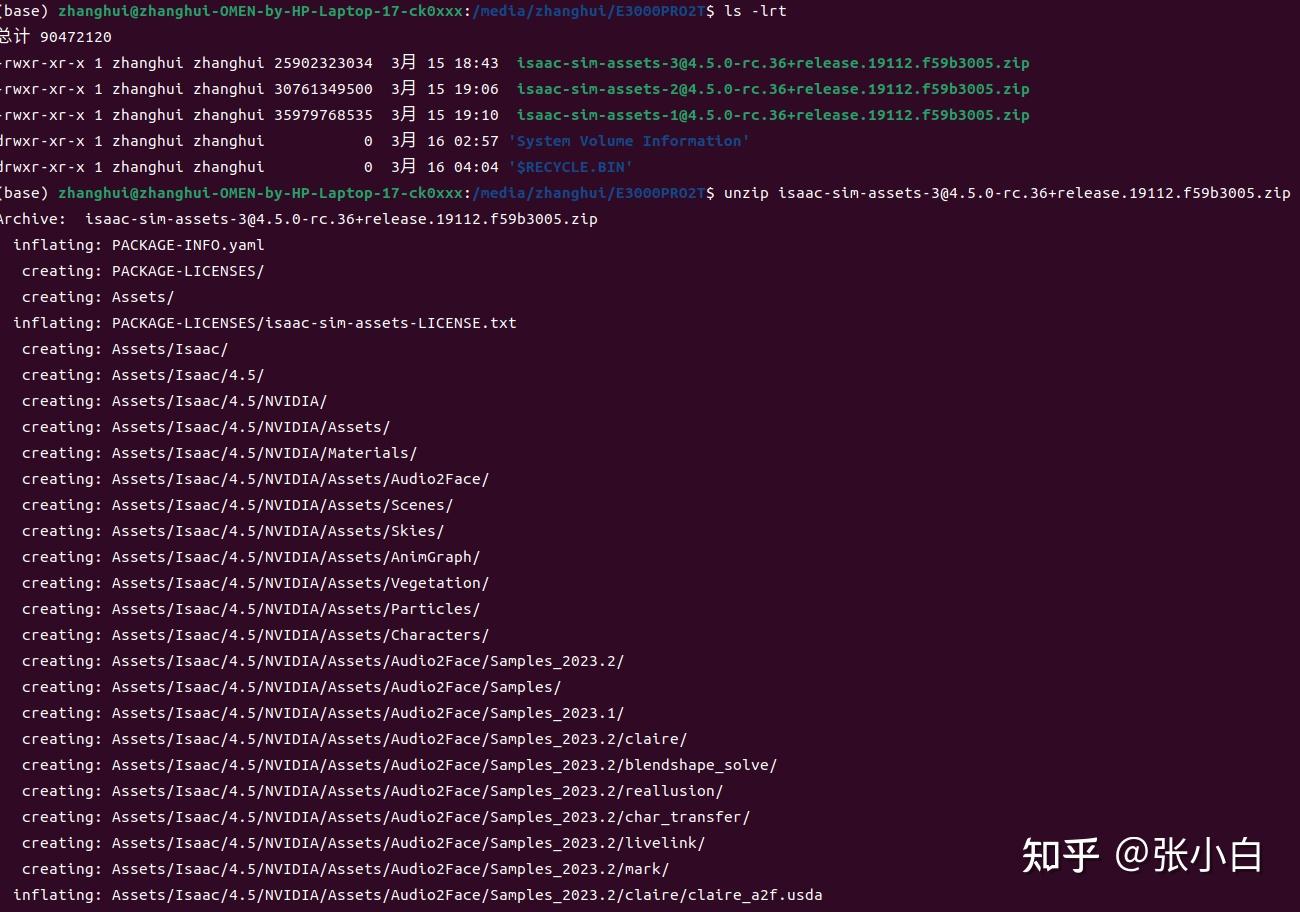Click the PACKAGE-INFO.yaml inflating line
This screenshot has height=912, width=1300.
(188, 245)
